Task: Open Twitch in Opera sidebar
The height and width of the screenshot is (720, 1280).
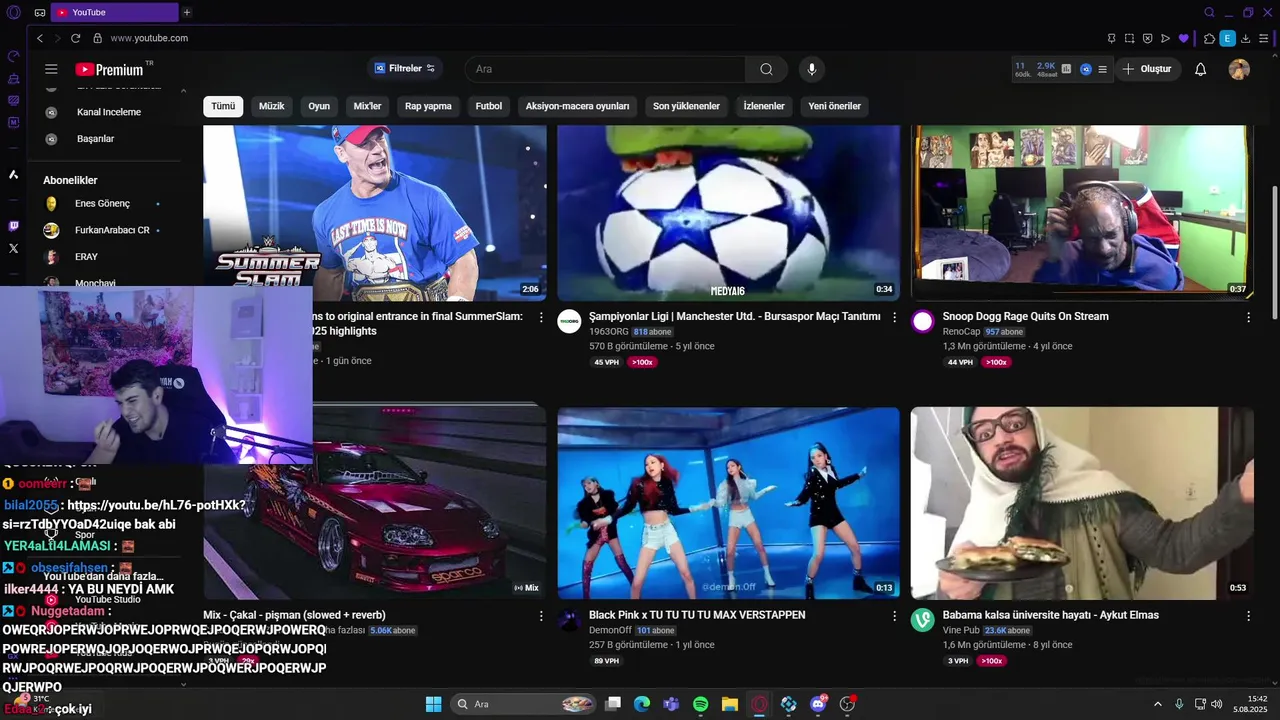Action: pos(13,227)
